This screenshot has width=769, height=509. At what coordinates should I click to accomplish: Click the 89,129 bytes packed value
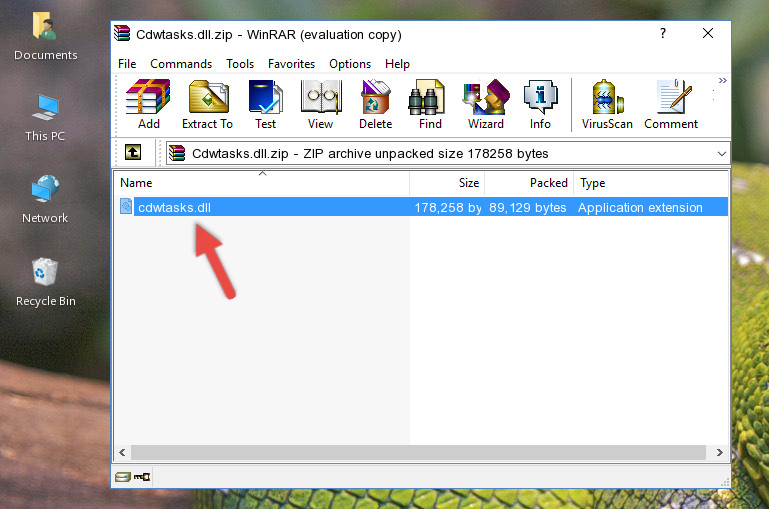[528, 207]
